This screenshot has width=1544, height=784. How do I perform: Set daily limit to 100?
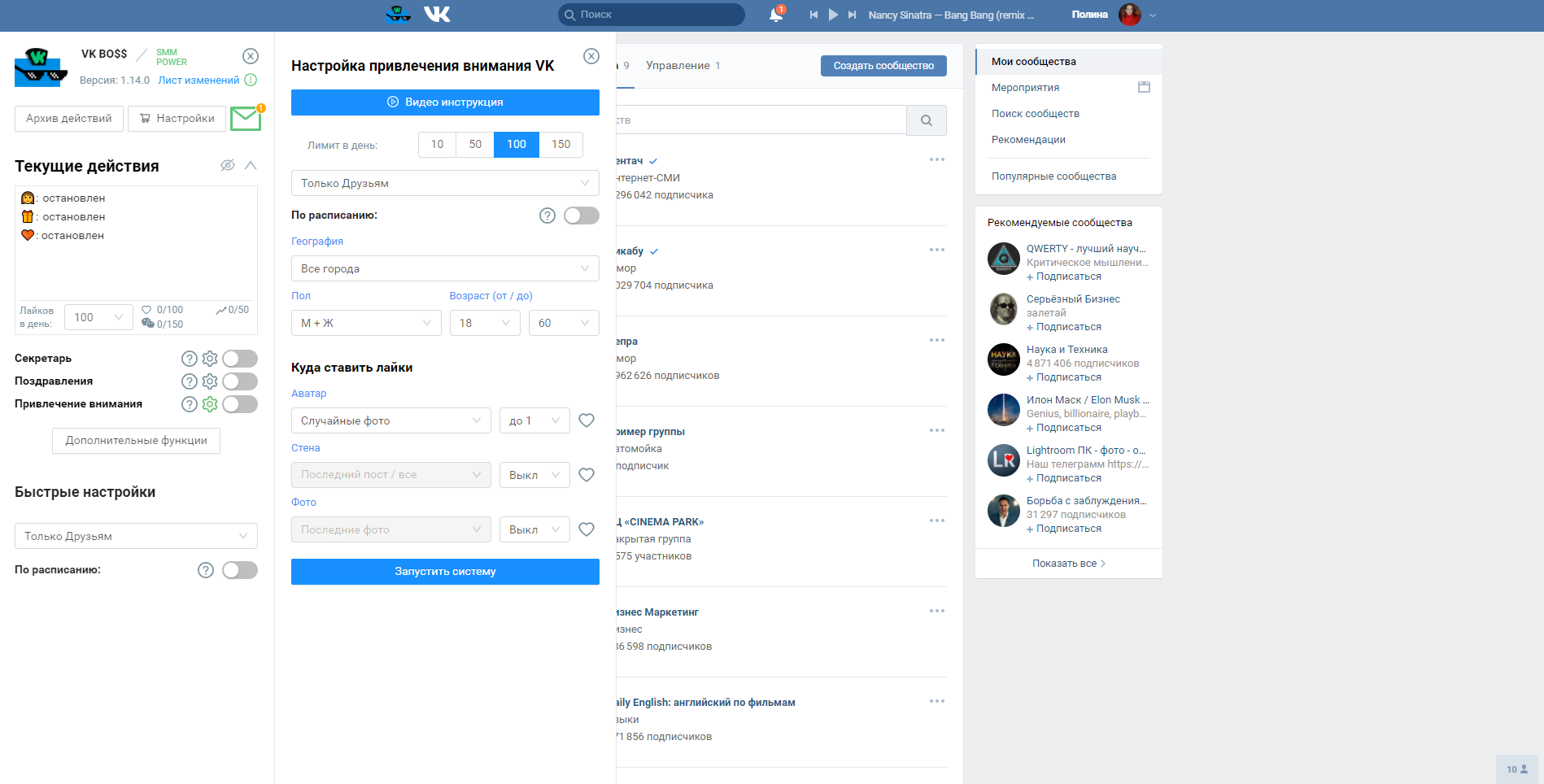[x=517, y=144]
